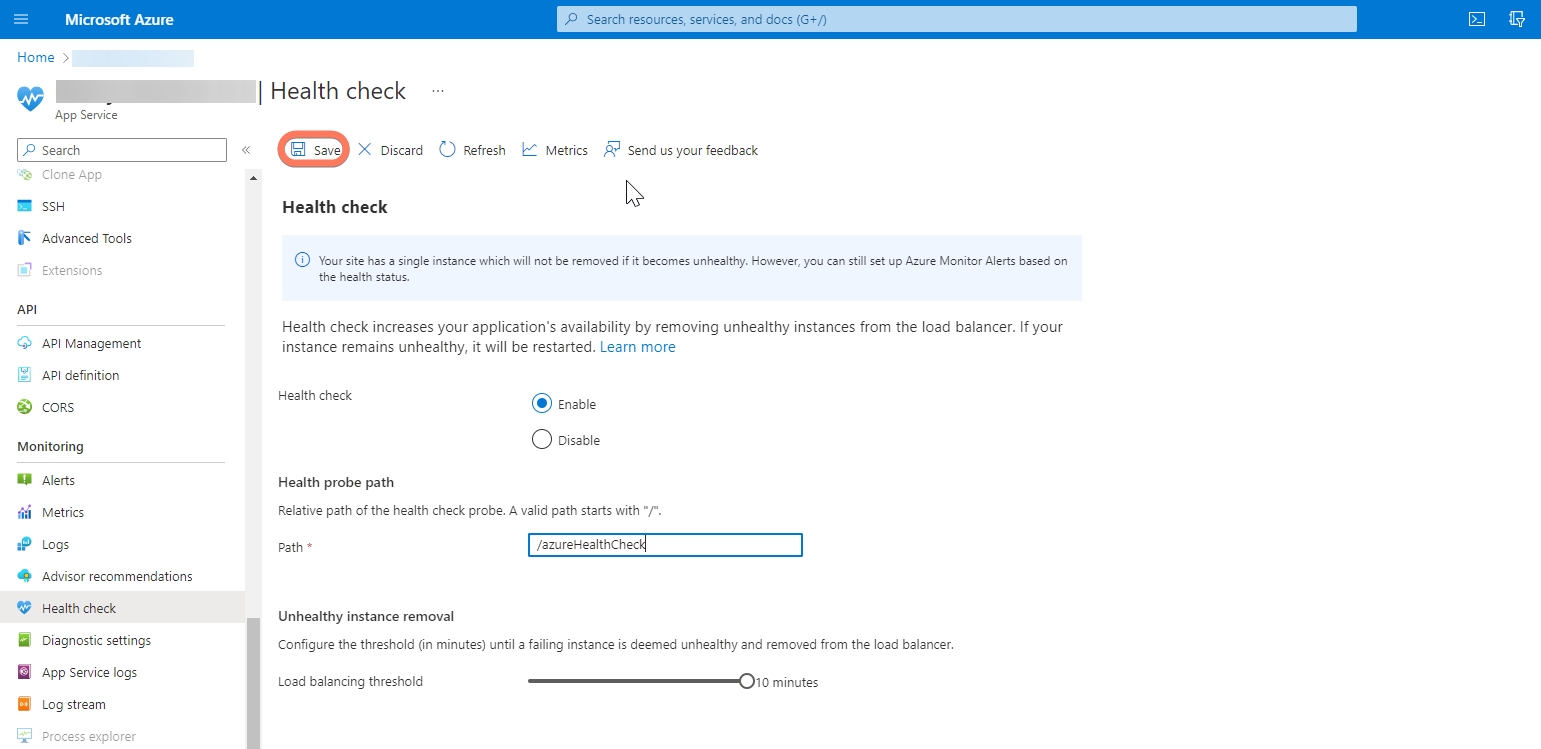
Task: Click Send us your feedback
Action: point(681,150)
